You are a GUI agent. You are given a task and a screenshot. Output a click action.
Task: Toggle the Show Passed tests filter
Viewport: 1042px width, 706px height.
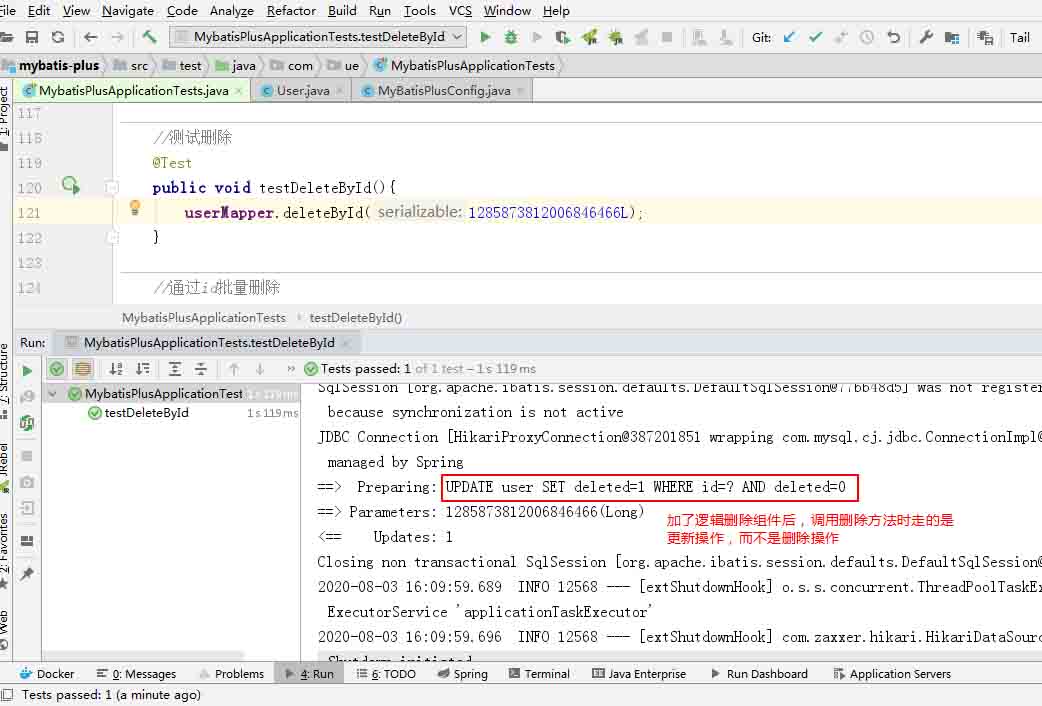pyautogui.click(x=57, y=369)
